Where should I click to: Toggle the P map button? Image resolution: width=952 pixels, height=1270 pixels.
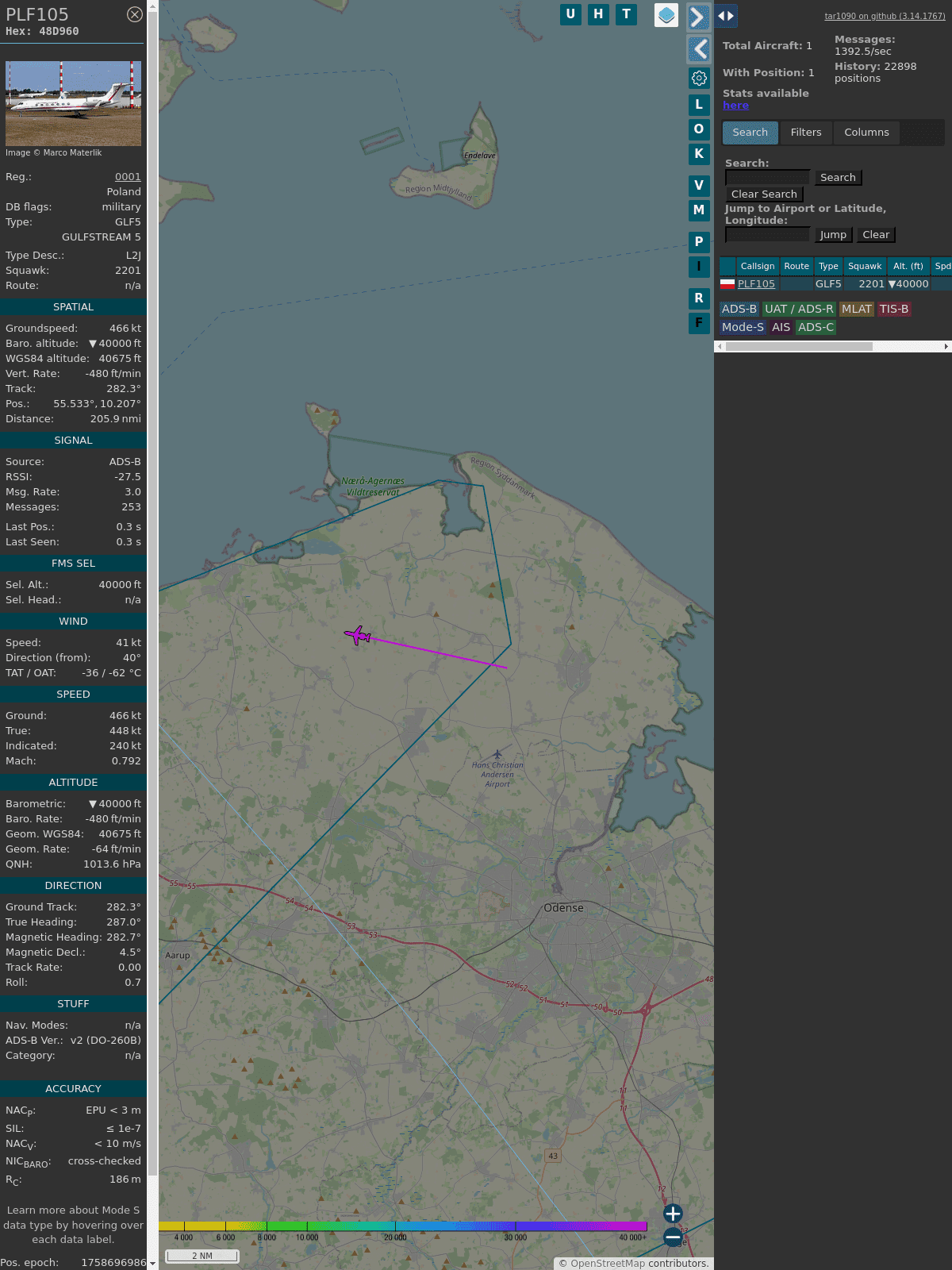(699, 241)
